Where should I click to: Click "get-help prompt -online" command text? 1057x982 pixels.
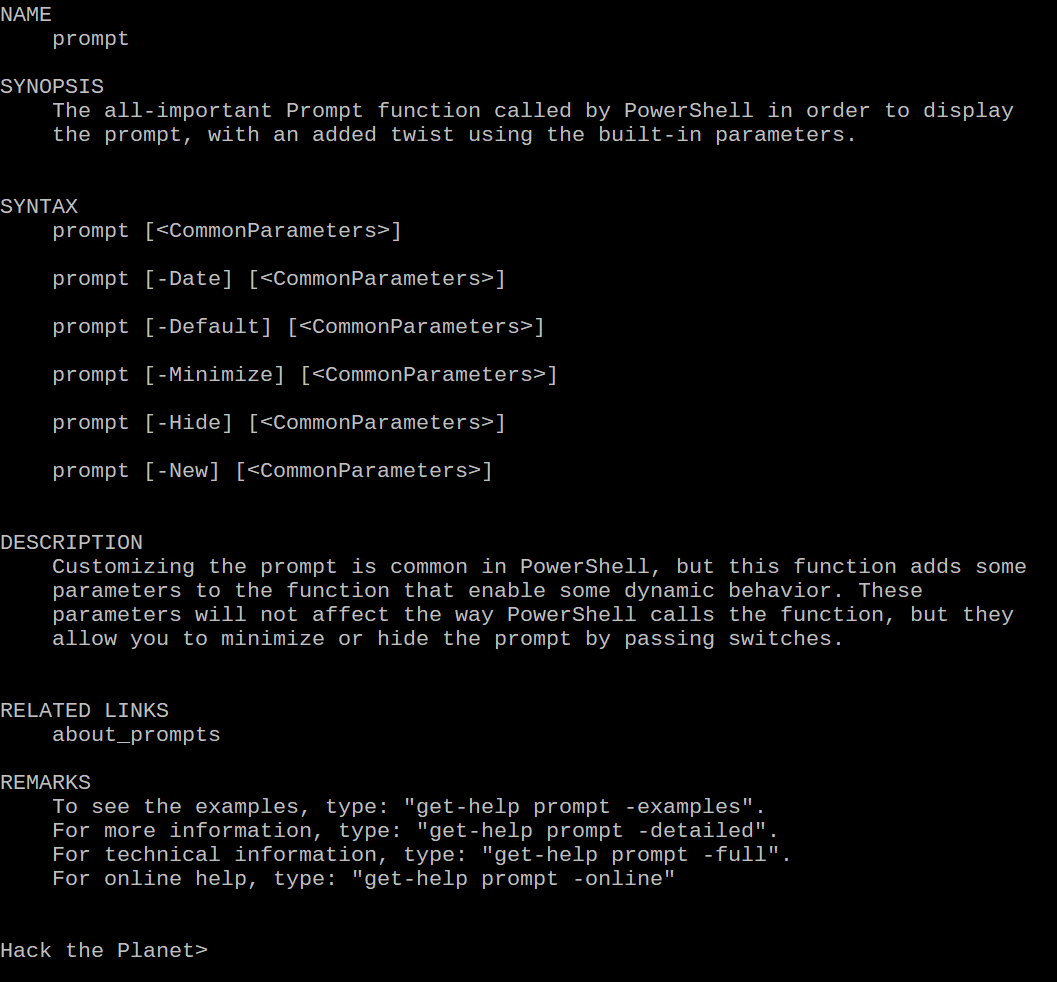(519, 879)
